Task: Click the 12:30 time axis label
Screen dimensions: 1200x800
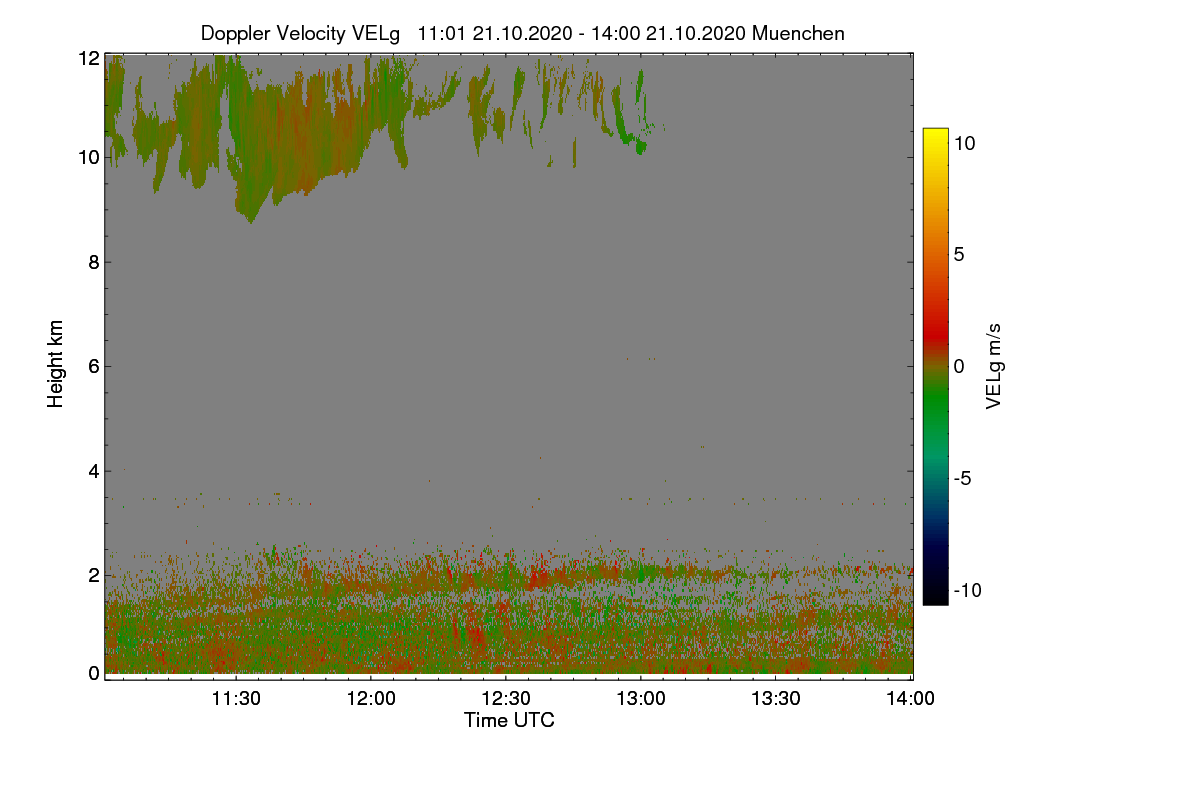Action: point(506,699)
